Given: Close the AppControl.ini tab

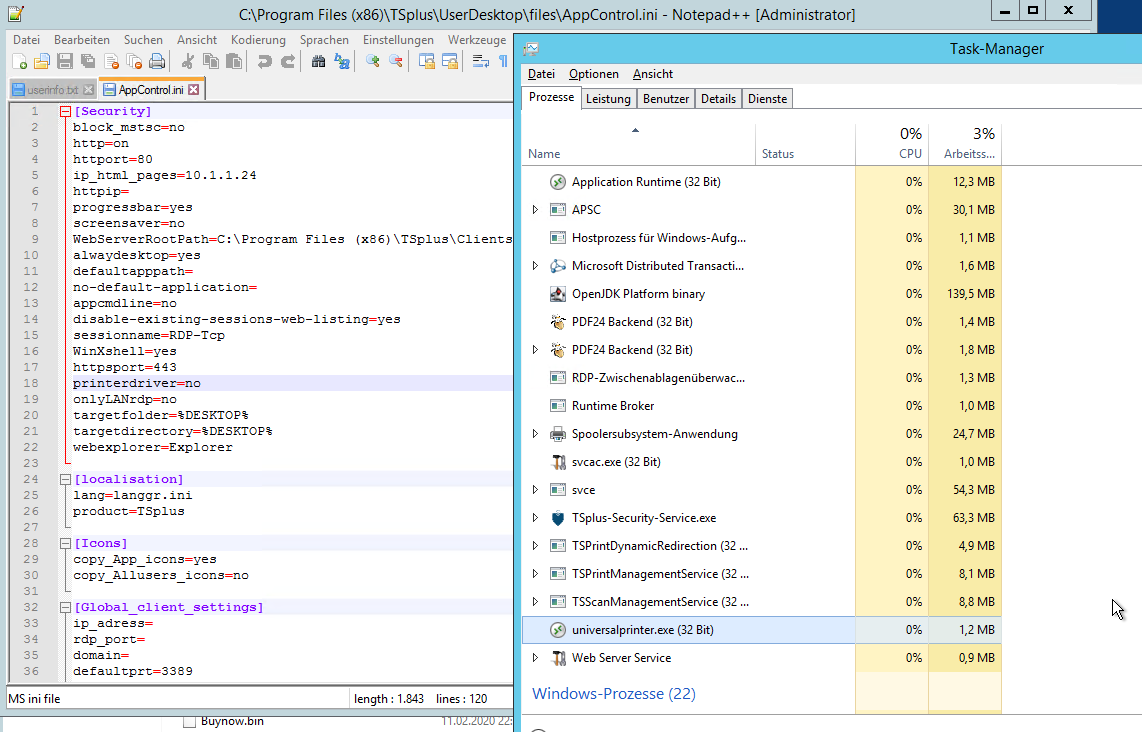Looking at the screenshot, I should point(194,90).
